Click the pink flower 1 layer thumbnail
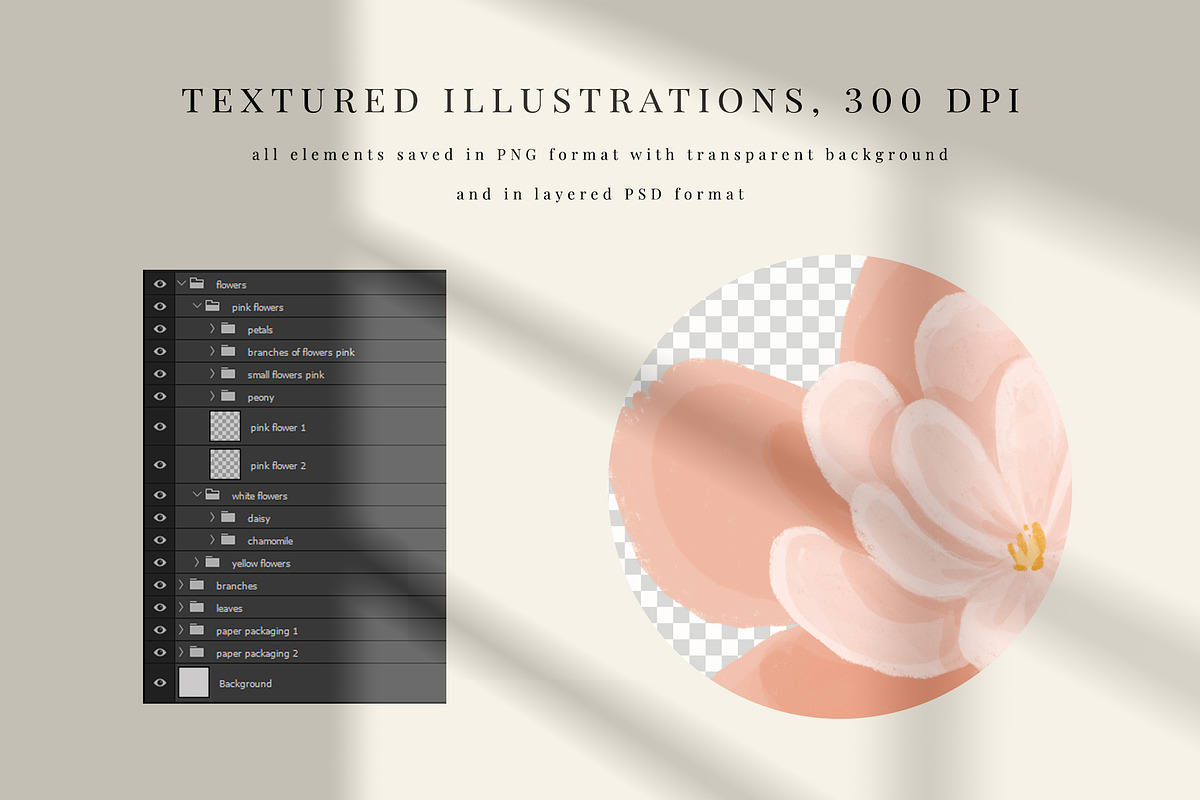Image resolution: width=1200 pixels, height=800 pixels. click(225, 427)
